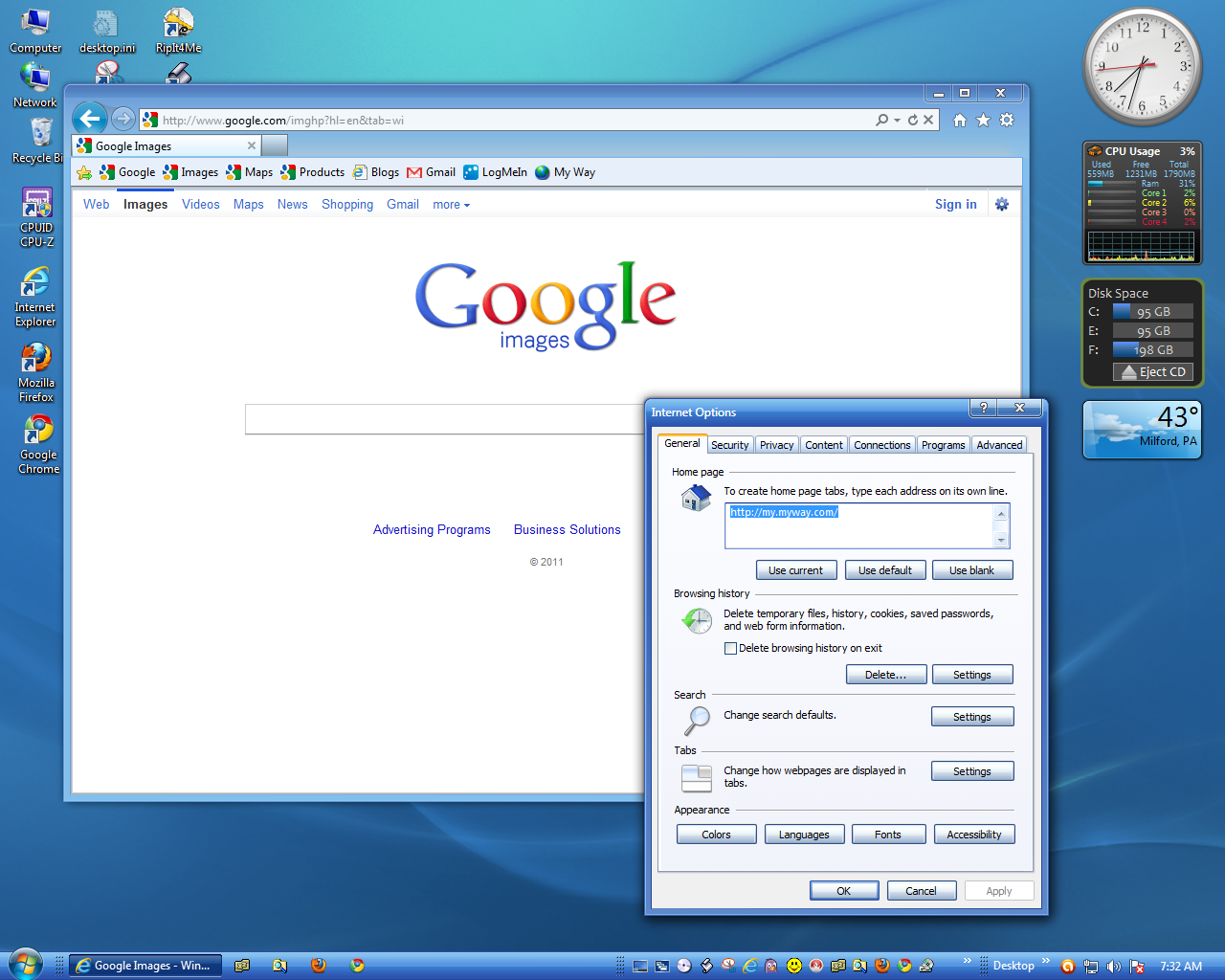This screenshot has width=1225, height=980.
Task: Expand hidden Desktop toolbar items chevron
Action: point(1046,961)
